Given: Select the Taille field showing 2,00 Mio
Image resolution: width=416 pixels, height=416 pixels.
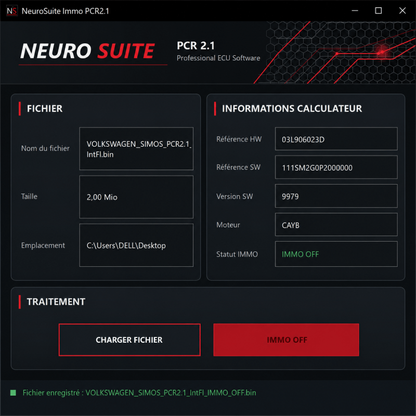Looking at the screenshot, I should [136, 197].
